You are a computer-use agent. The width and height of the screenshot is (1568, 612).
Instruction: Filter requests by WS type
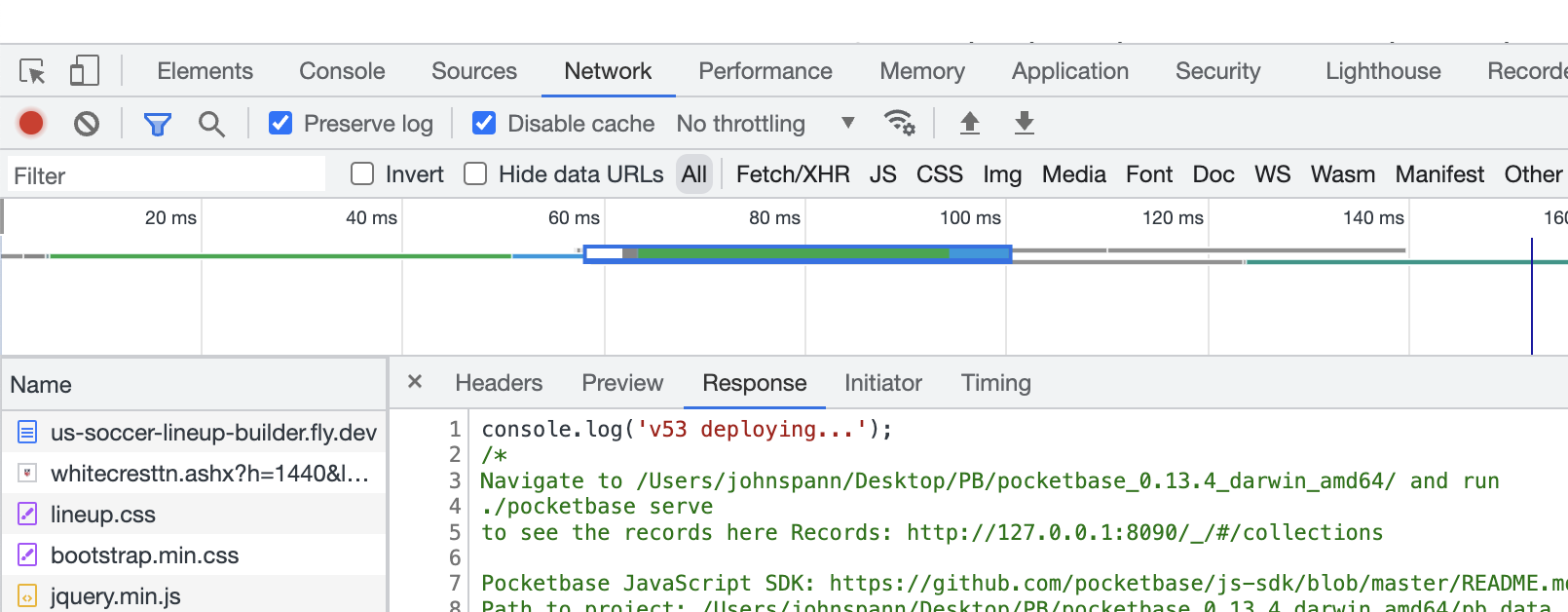click(x=1273, y=174)
